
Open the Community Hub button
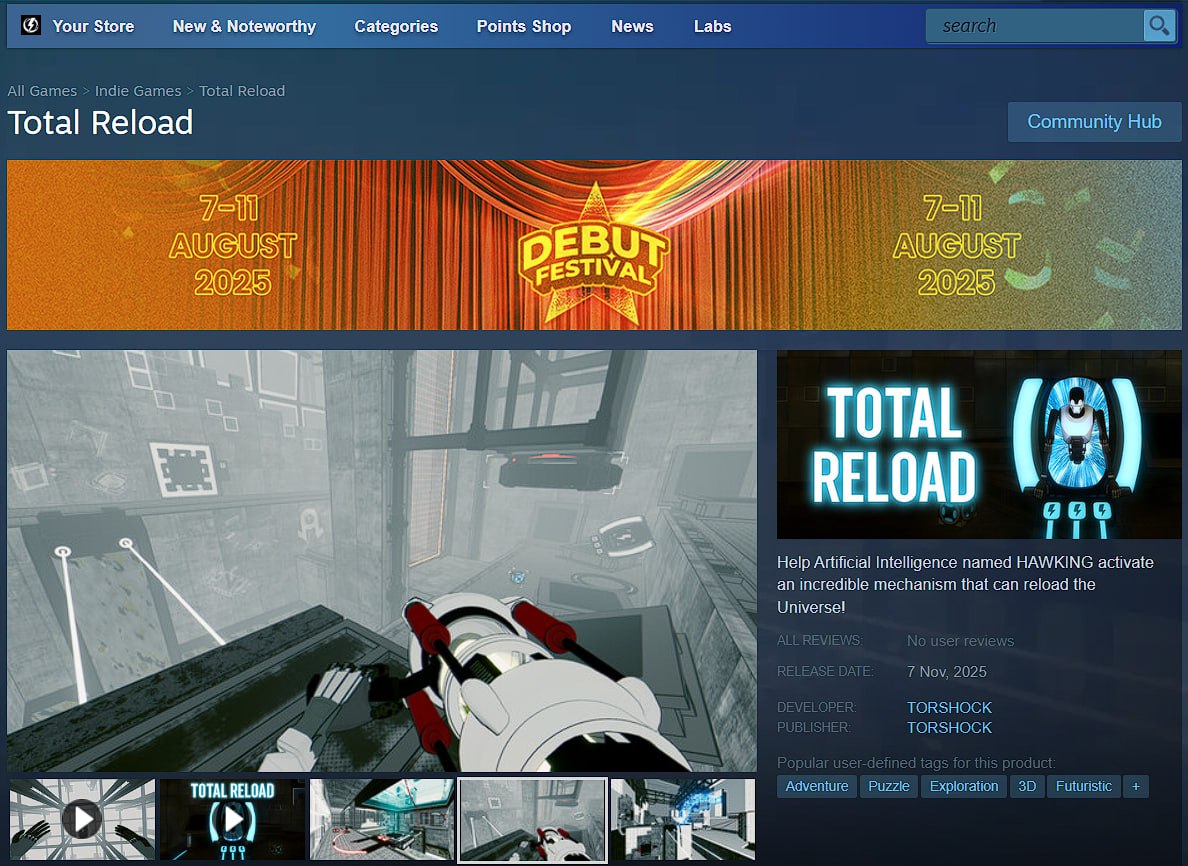(x=1094, y=122)
